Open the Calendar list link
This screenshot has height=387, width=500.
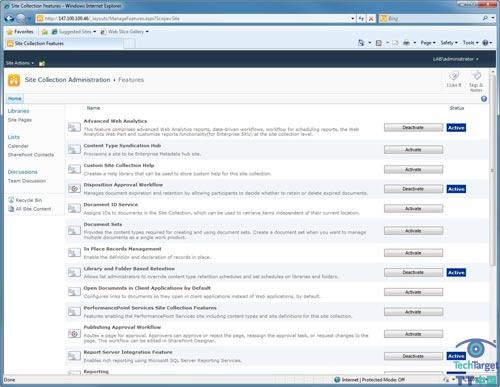point(18,146)
